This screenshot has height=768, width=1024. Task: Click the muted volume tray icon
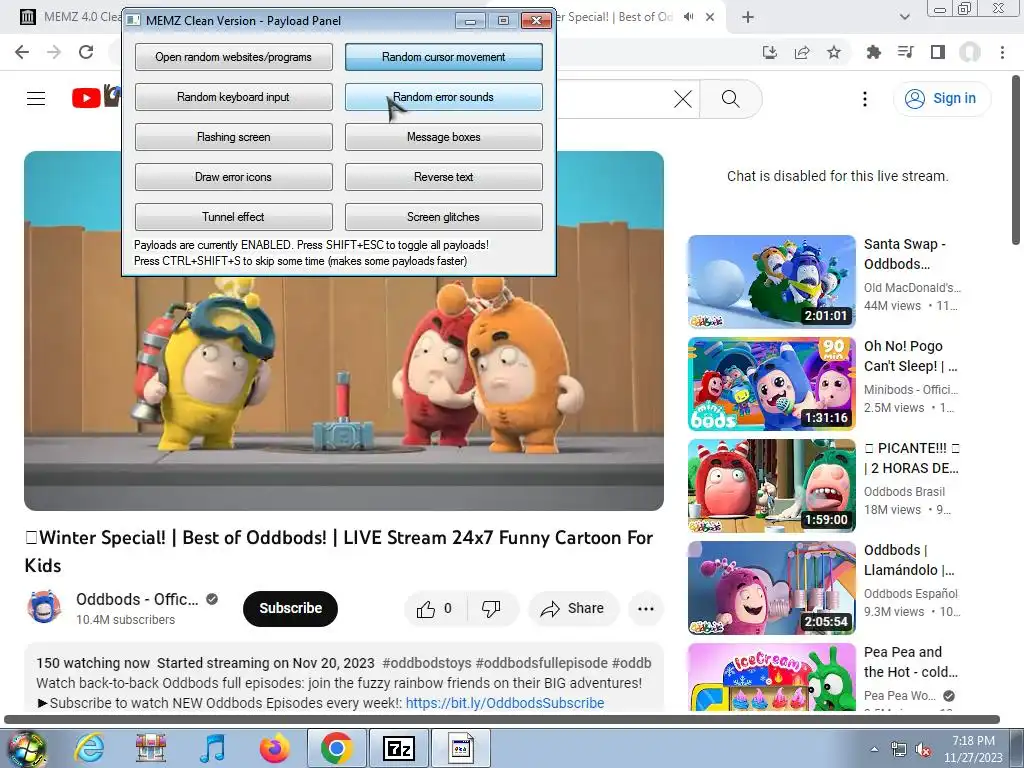coord(923,749)
